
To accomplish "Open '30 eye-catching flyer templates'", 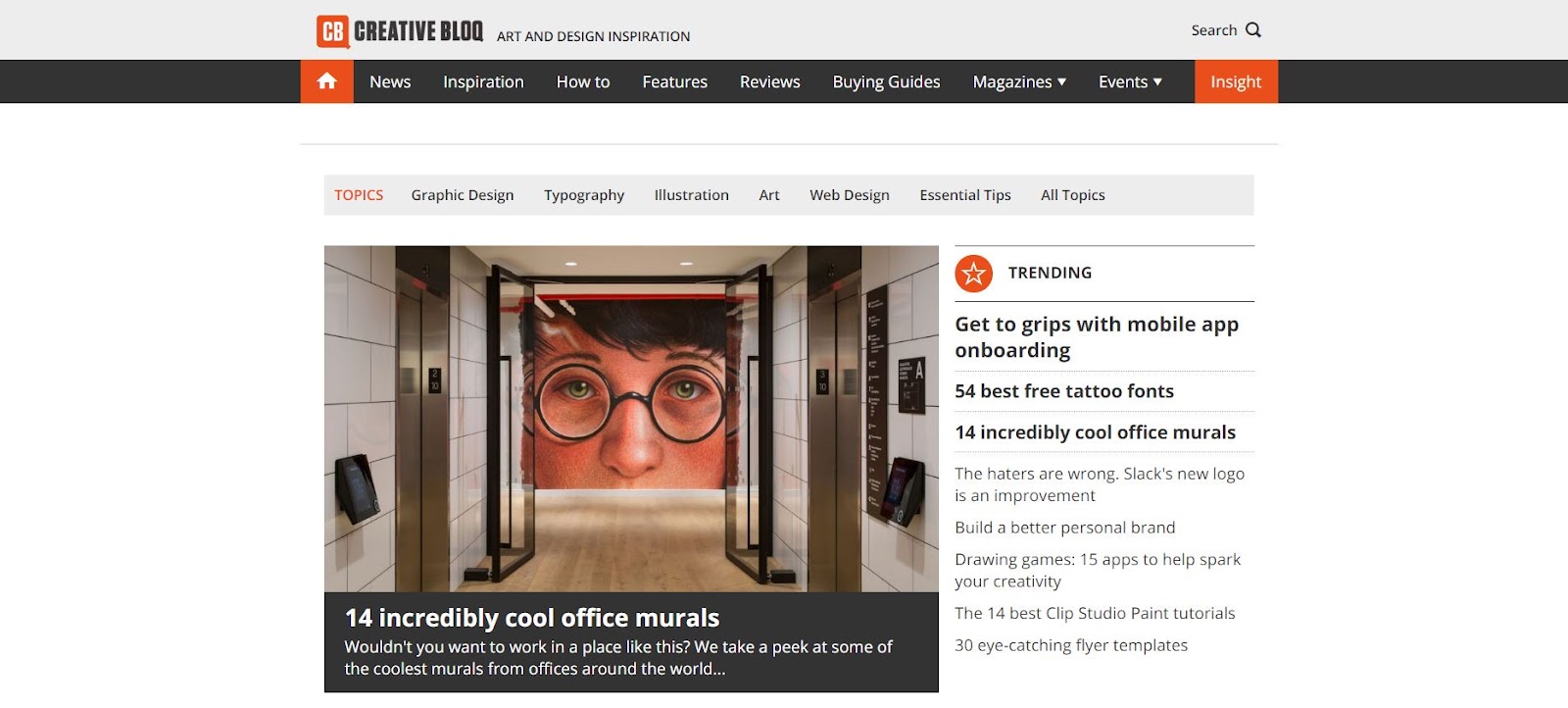I will pyautogui.click(x=1071, y=645).
